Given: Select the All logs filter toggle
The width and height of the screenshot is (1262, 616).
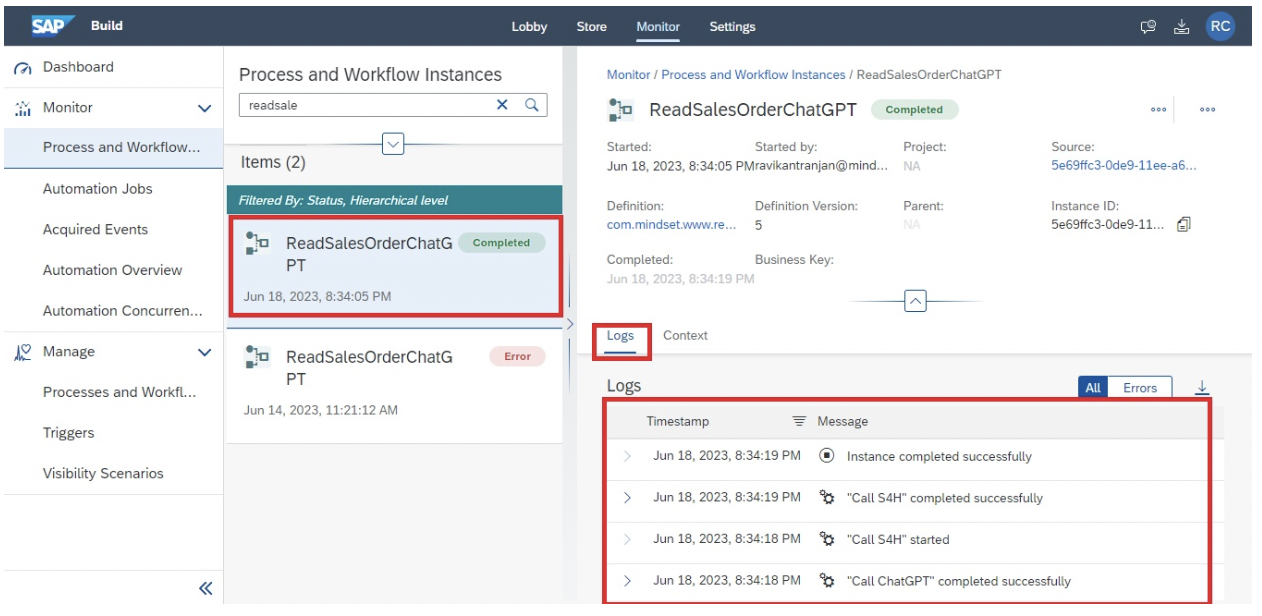Looking at the screenshot, I should point(1093,388).
